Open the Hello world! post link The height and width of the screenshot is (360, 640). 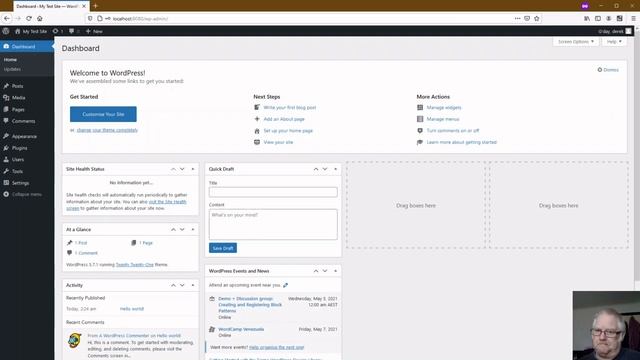[x=132, y=309]
